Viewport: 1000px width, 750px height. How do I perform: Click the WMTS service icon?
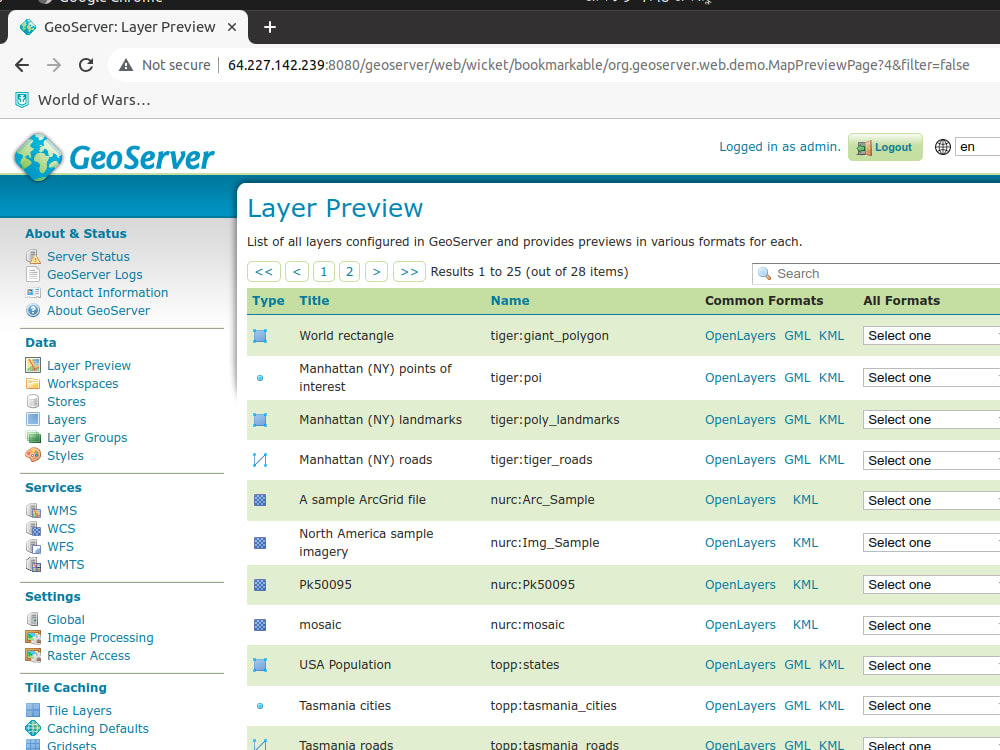[33, 564]
